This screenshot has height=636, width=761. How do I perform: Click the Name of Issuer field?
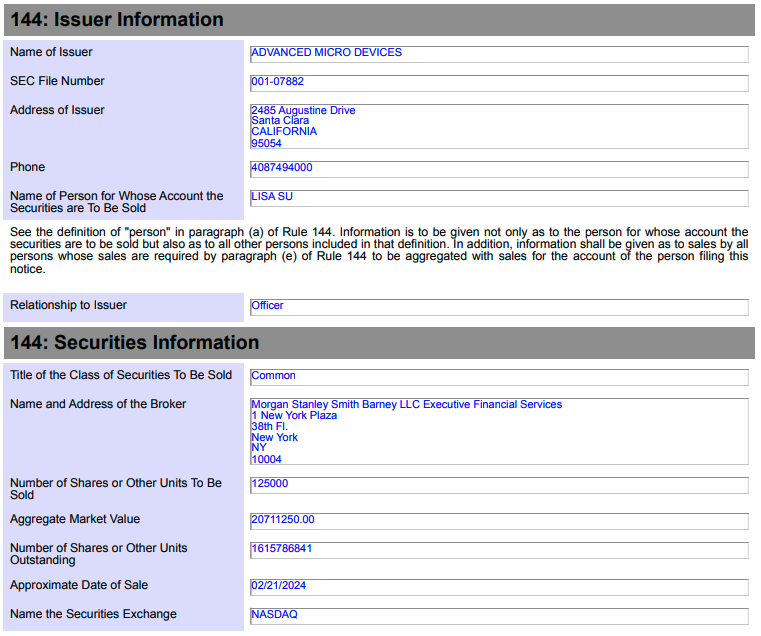pyautogui.click(x=499, y=54)
